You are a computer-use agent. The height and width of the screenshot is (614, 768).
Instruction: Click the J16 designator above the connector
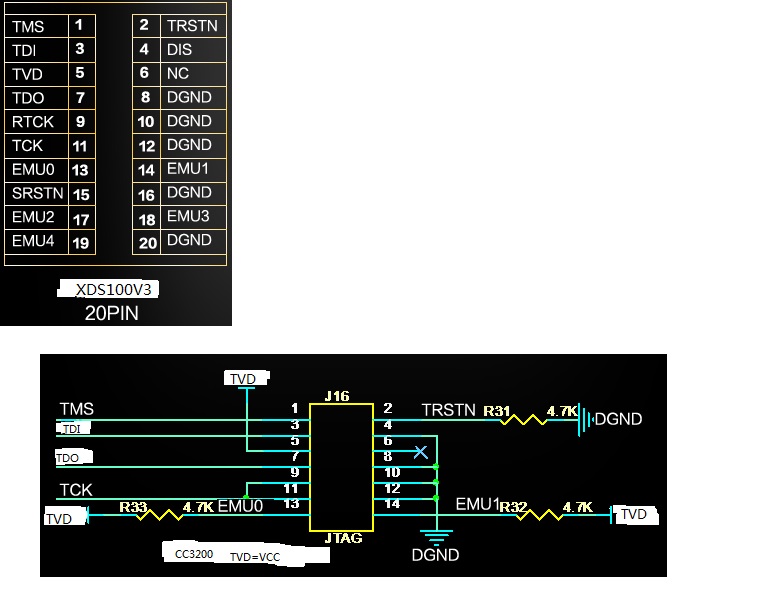pyautogui.click(x=337, y=396)
